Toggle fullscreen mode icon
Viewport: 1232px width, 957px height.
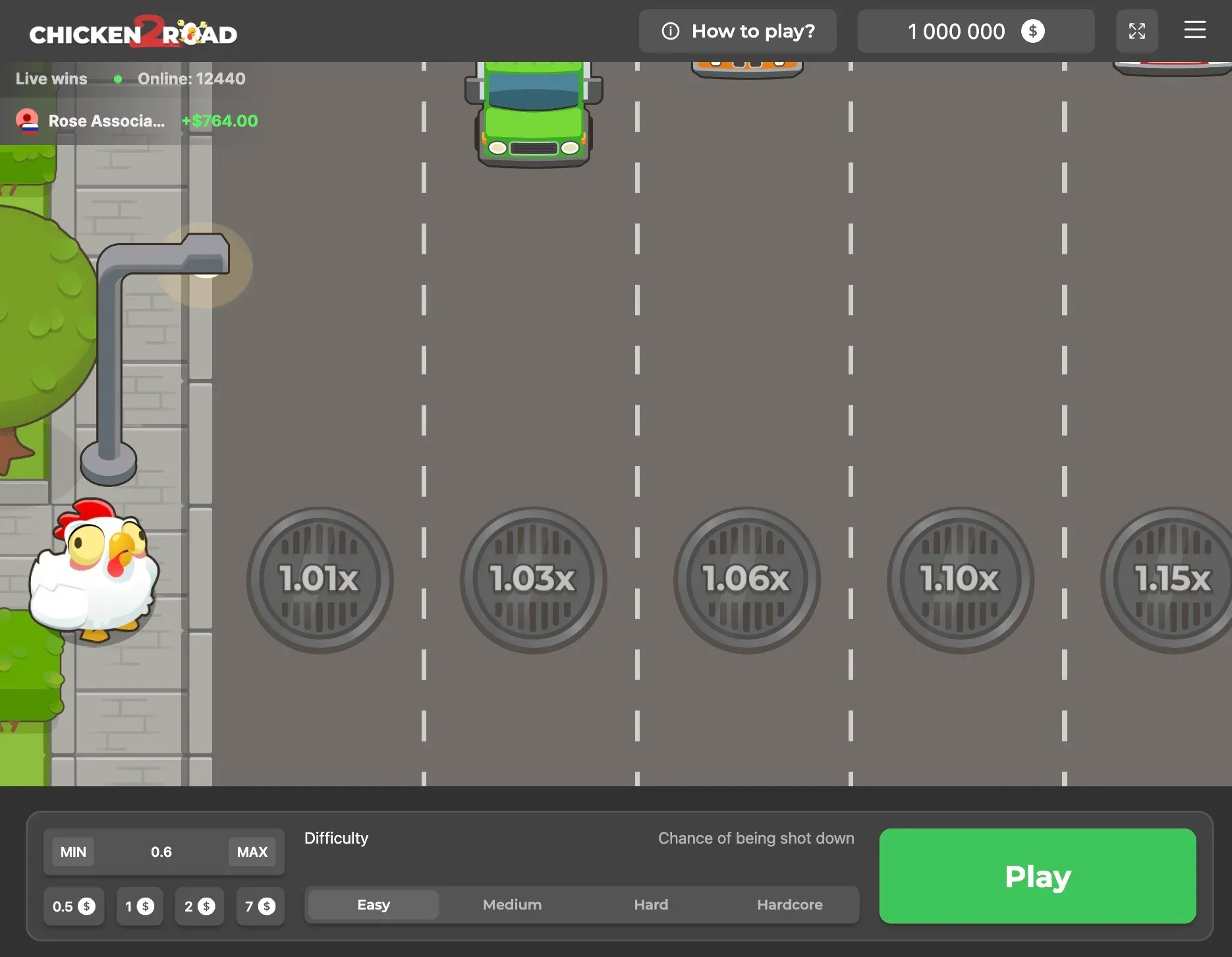point(1136,31)
